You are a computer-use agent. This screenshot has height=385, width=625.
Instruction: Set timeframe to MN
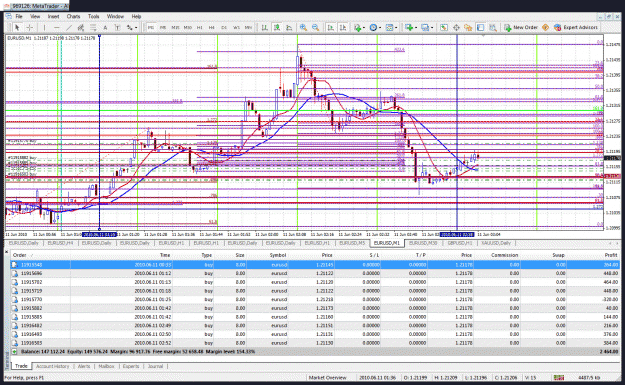(248, 28)
